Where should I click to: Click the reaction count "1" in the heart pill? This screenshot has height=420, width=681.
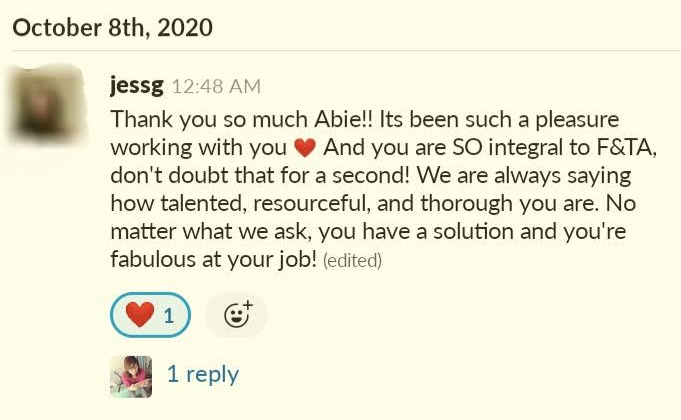[x=169, y=316]
